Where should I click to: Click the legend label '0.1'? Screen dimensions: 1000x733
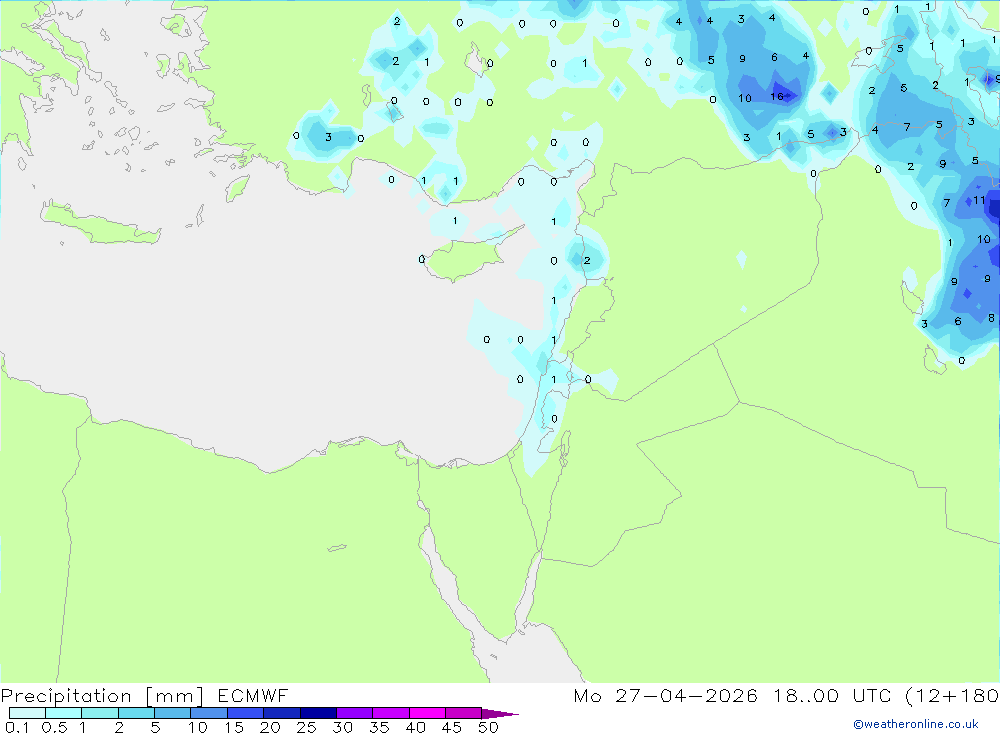pyautogui.click(x=16, y=727)
